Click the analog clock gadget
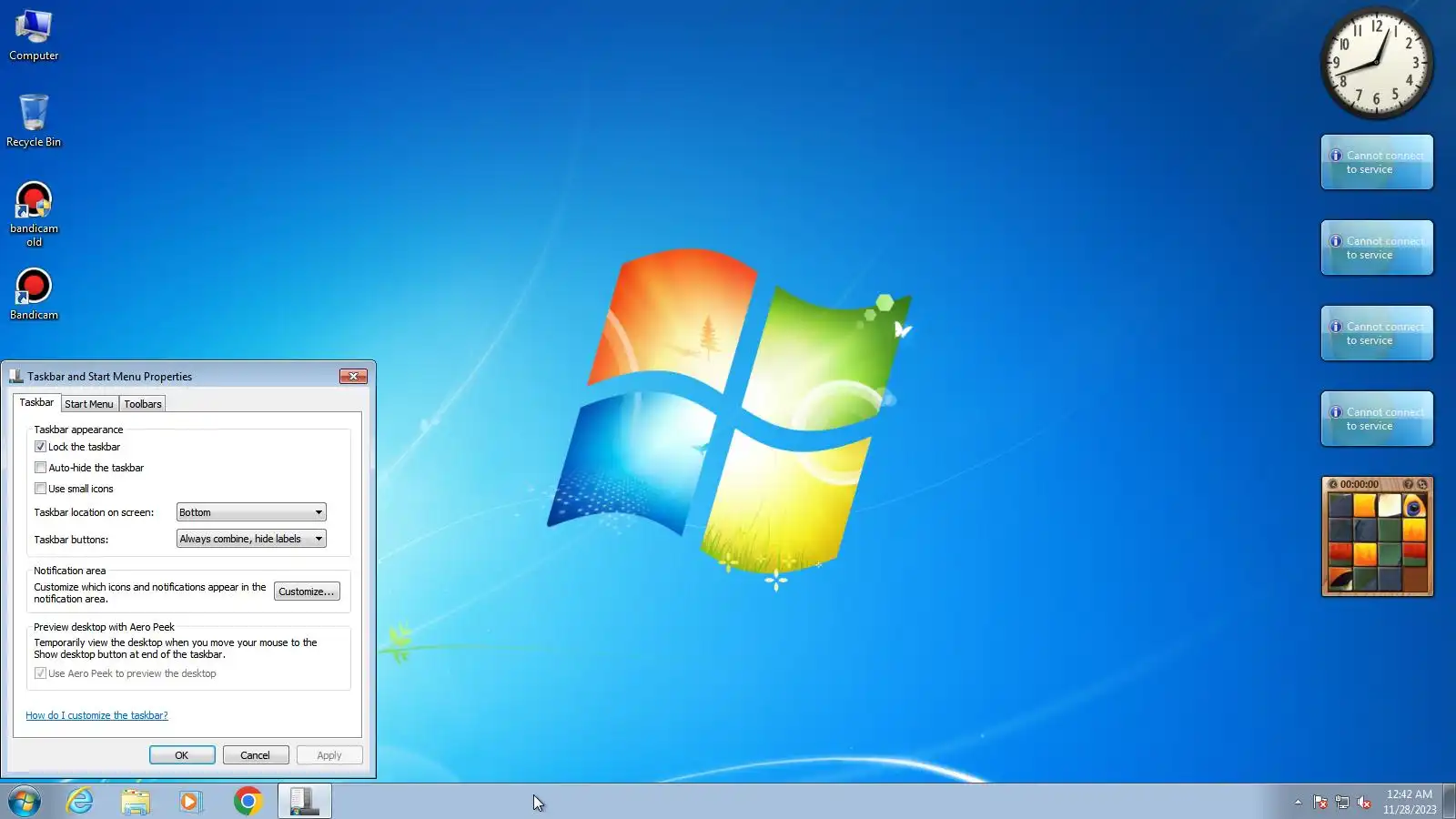1456x819 pixels. (x=1377, y=64)
